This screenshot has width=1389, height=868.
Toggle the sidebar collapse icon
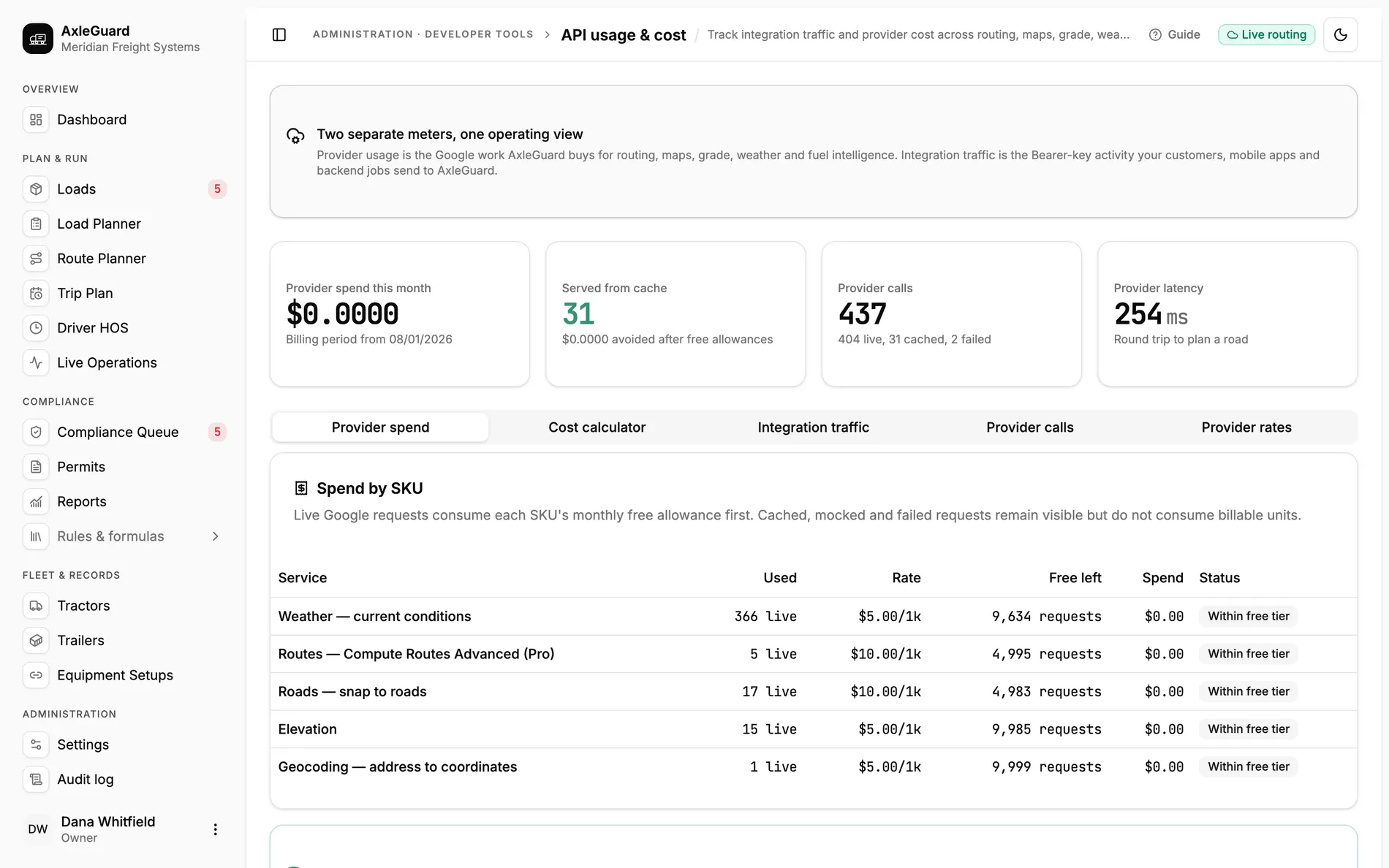279,34
